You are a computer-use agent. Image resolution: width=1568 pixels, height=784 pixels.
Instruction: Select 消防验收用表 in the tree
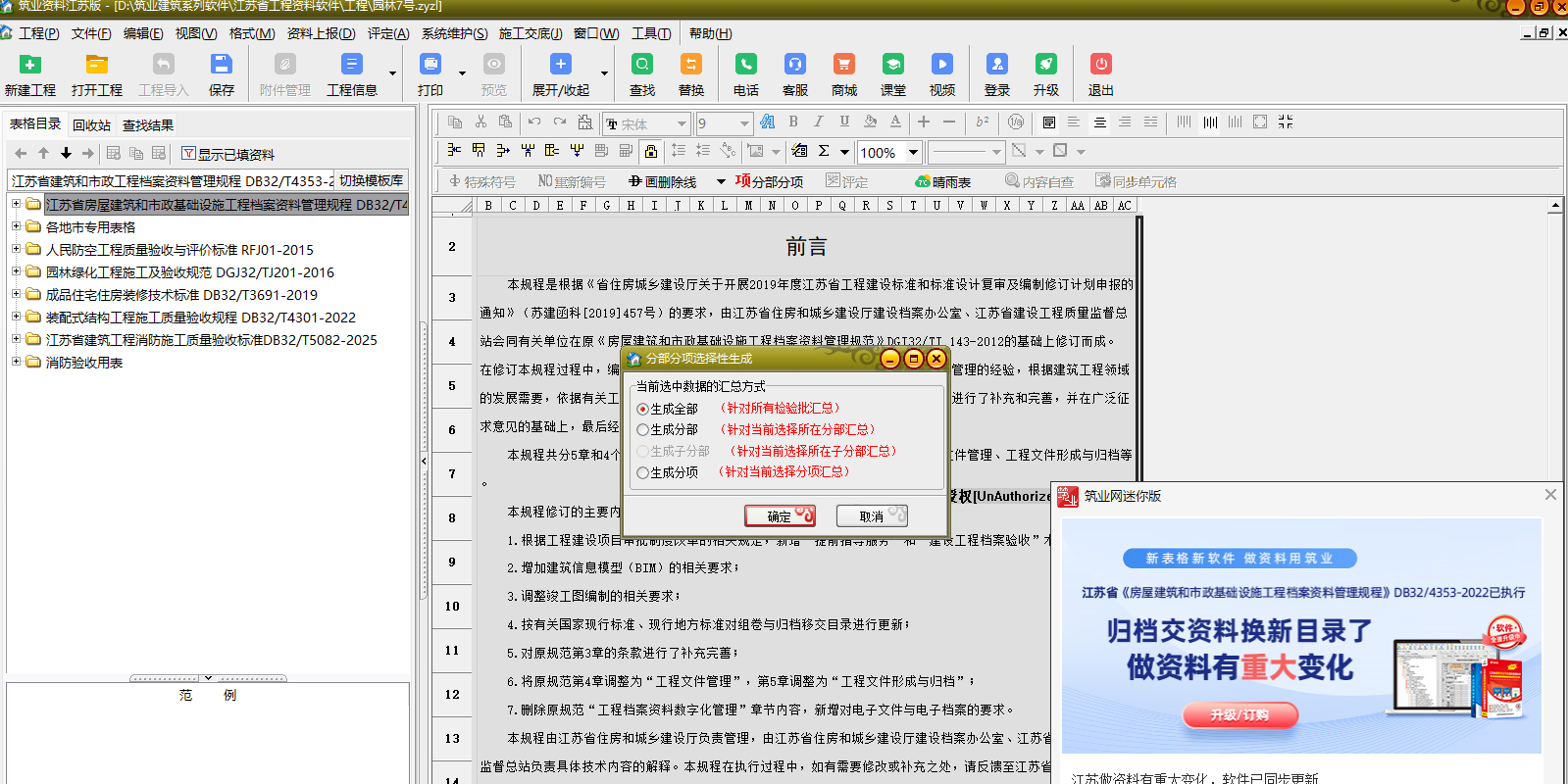tap(84, 363)
